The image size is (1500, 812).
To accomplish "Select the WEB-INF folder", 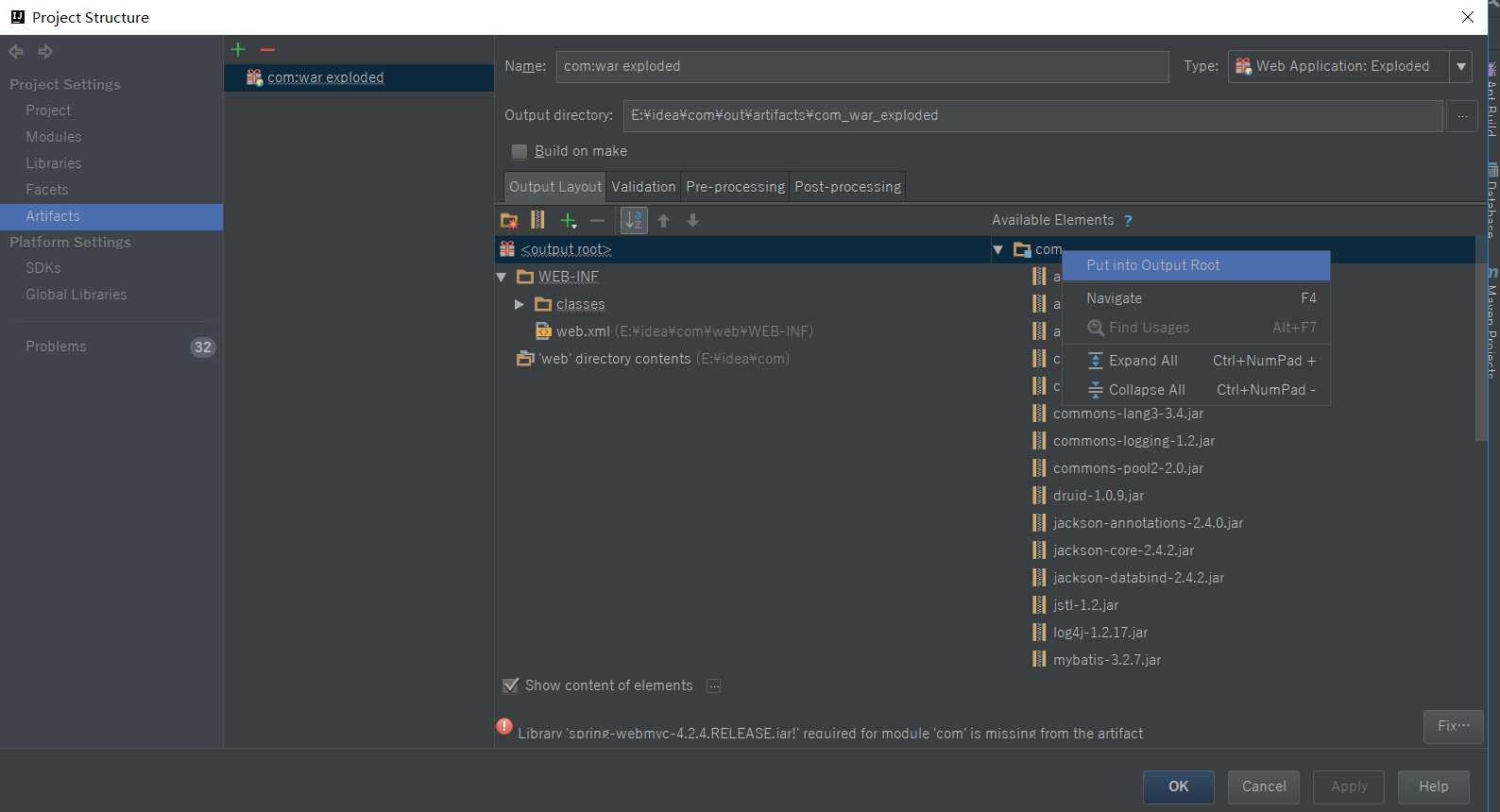I will pos(568,277).
